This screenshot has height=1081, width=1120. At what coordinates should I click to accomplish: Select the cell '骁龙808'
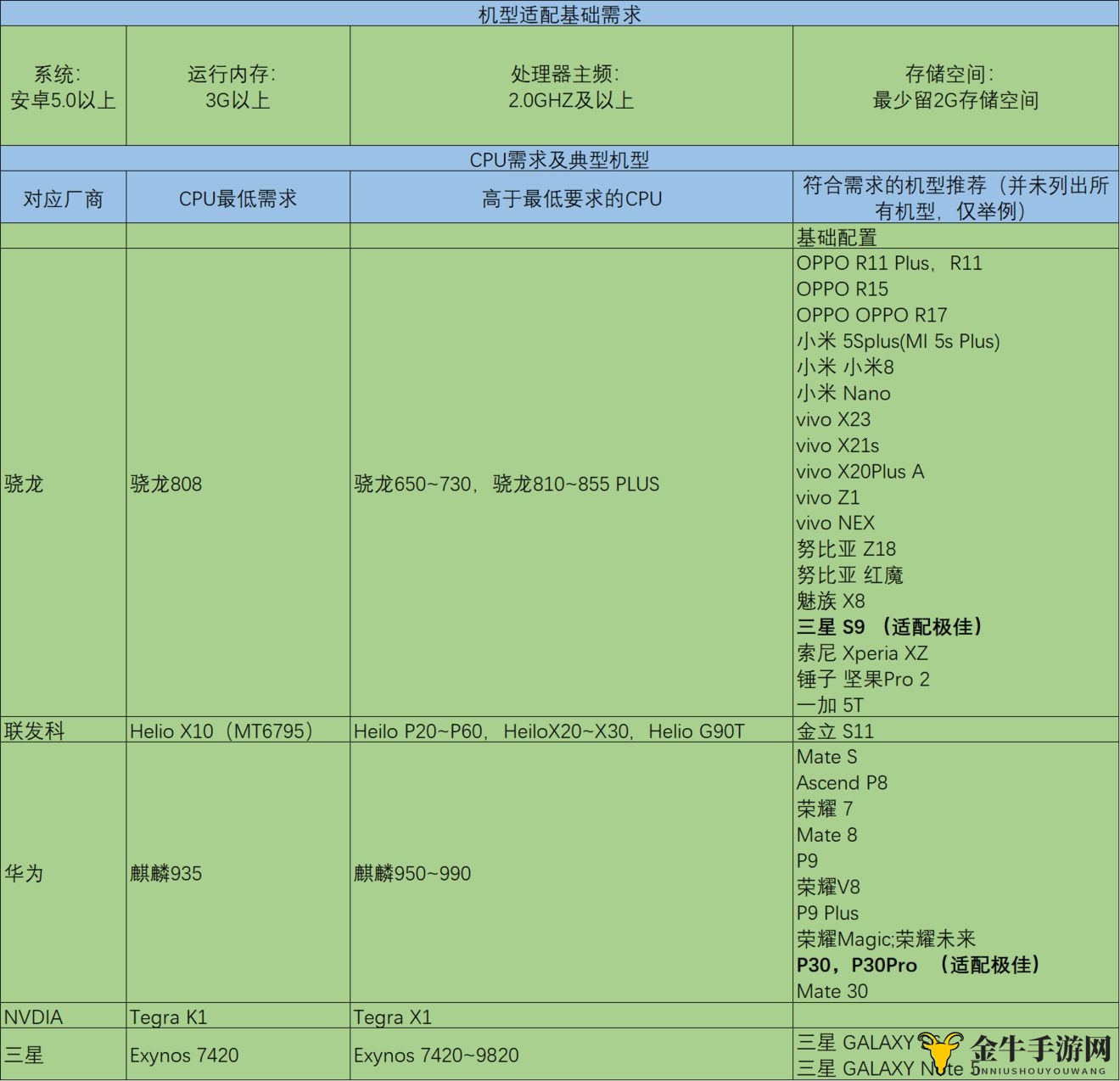click(238, 483)
